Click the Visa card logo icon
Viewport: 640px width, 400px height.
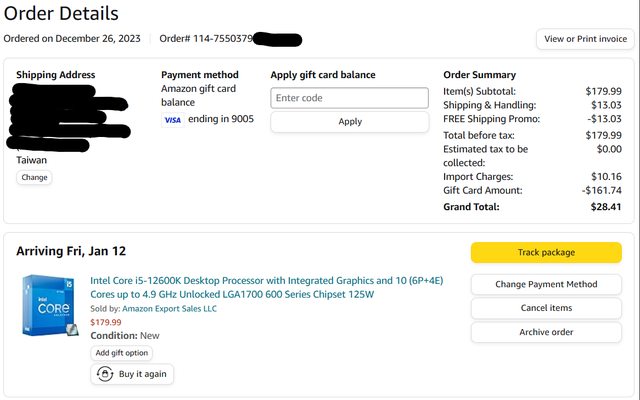click(x=172, y=119)
